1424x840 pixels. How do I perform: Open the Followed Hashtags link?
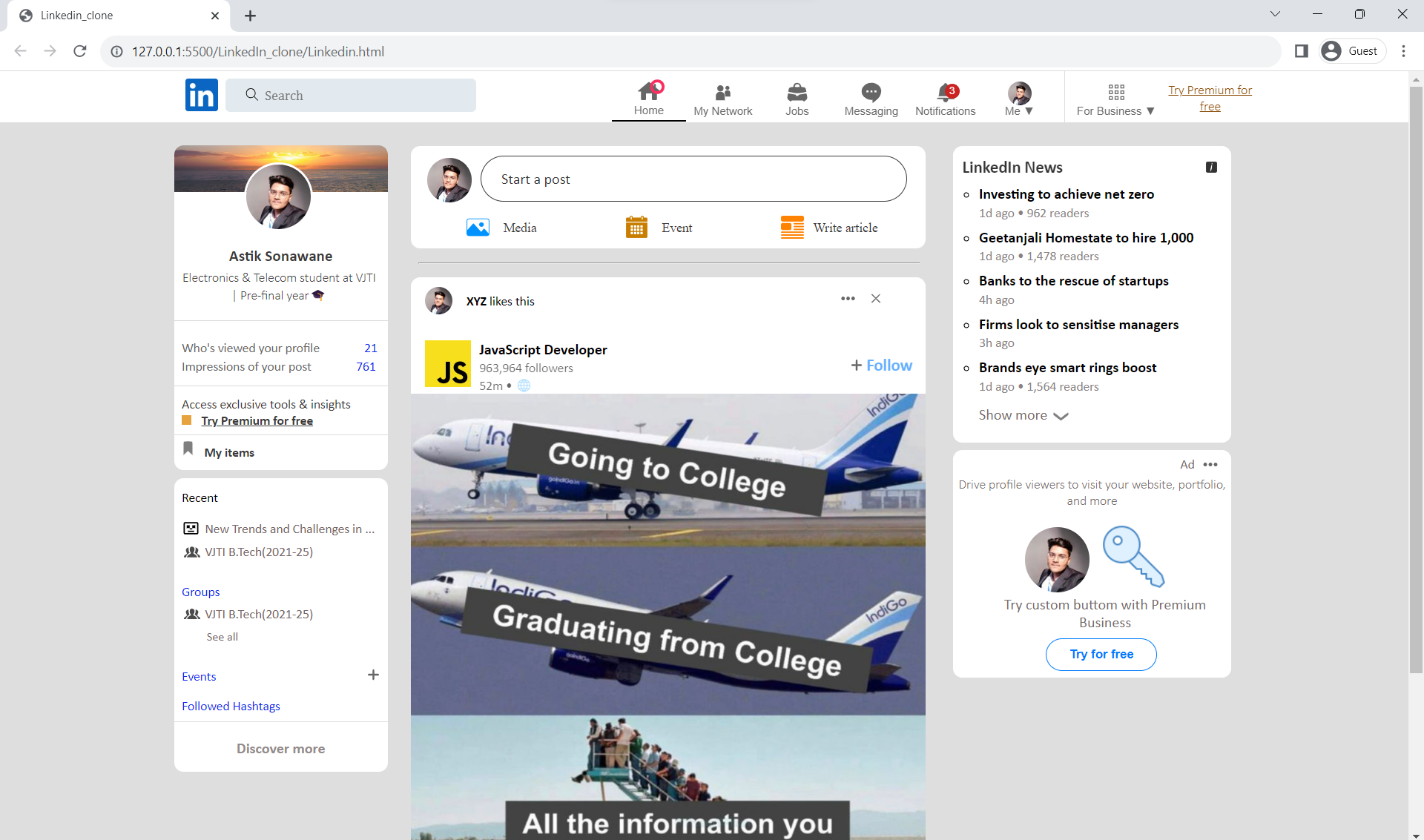coord(231,706)
